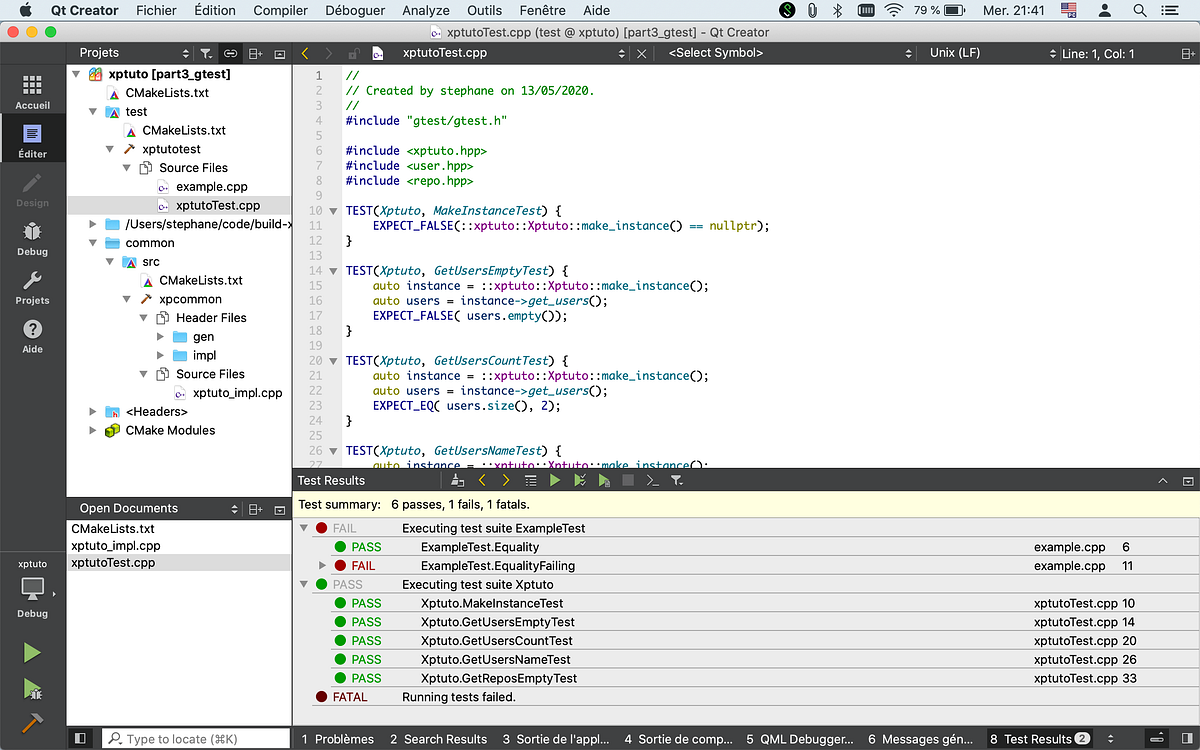Clear the Test Results output
1200x750 pixels.
[457, 480]
